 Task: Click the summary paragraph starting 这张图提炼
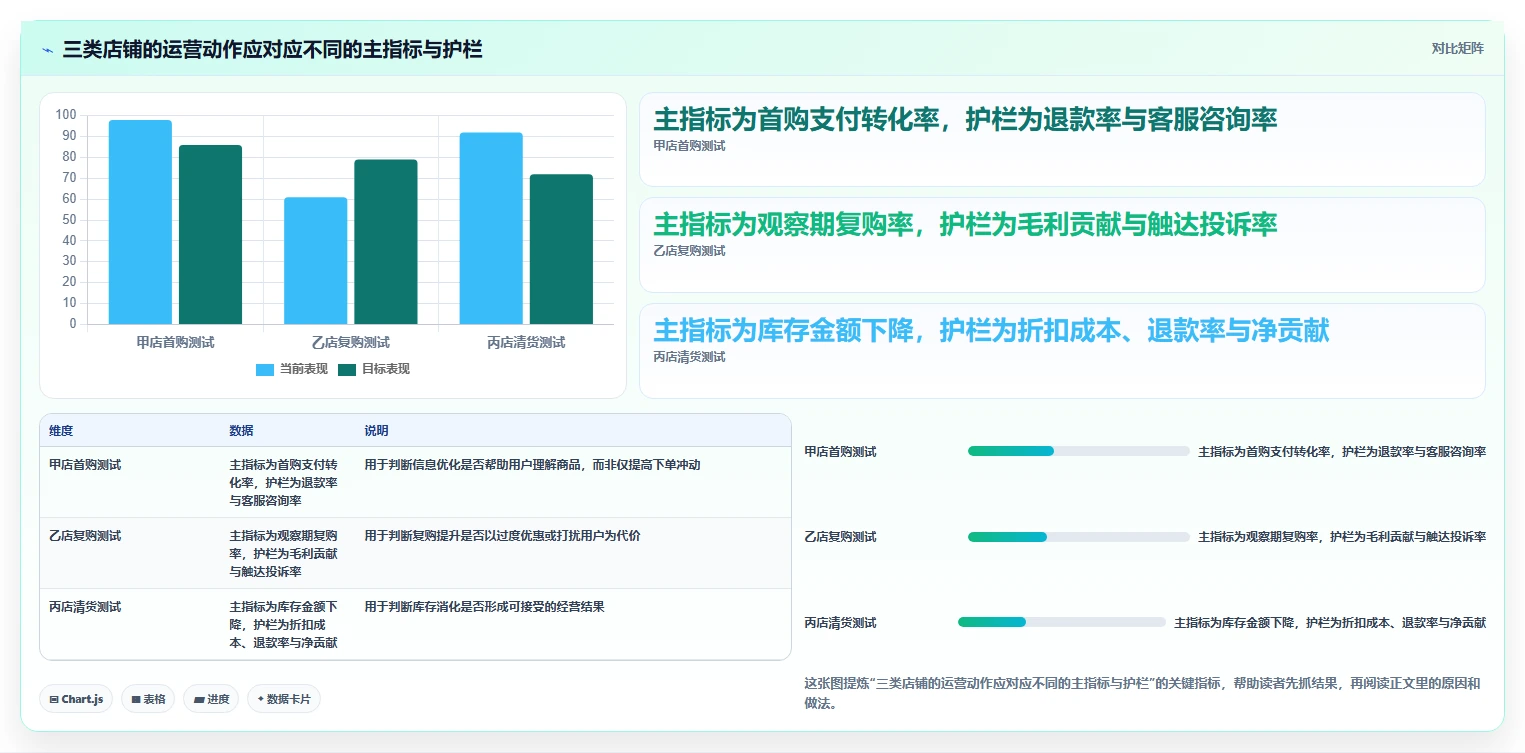coord(1142,693)
